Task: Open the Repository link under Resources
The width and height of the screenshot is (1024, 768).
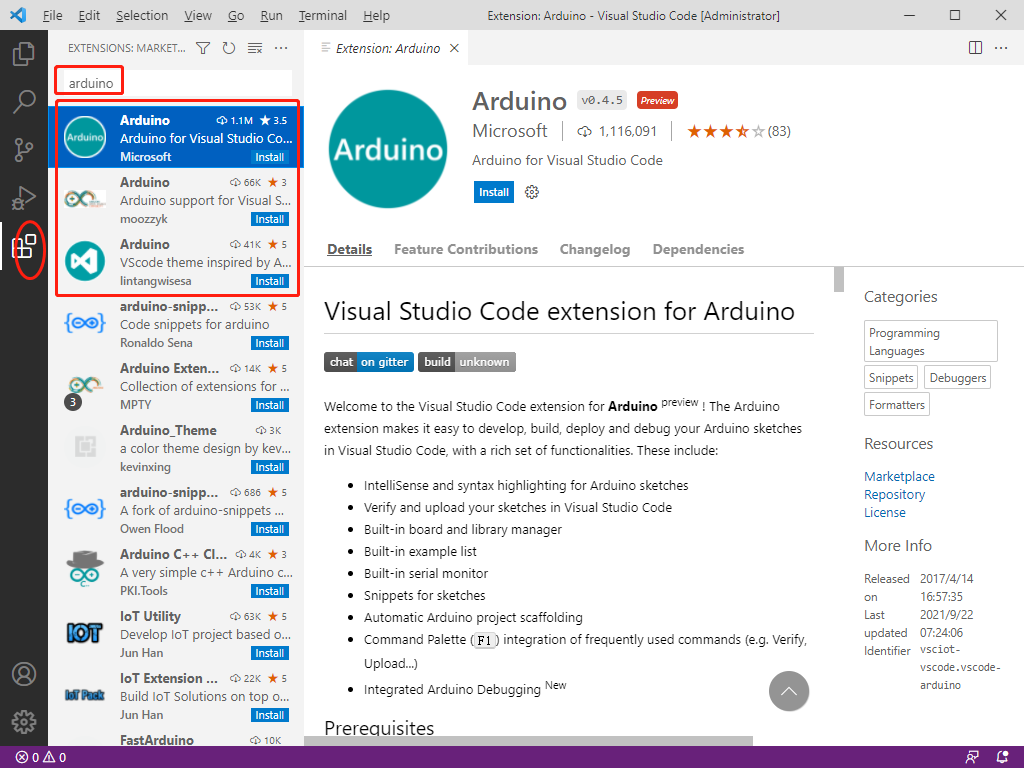Action: pyautogui.click(x=894, y=494)
